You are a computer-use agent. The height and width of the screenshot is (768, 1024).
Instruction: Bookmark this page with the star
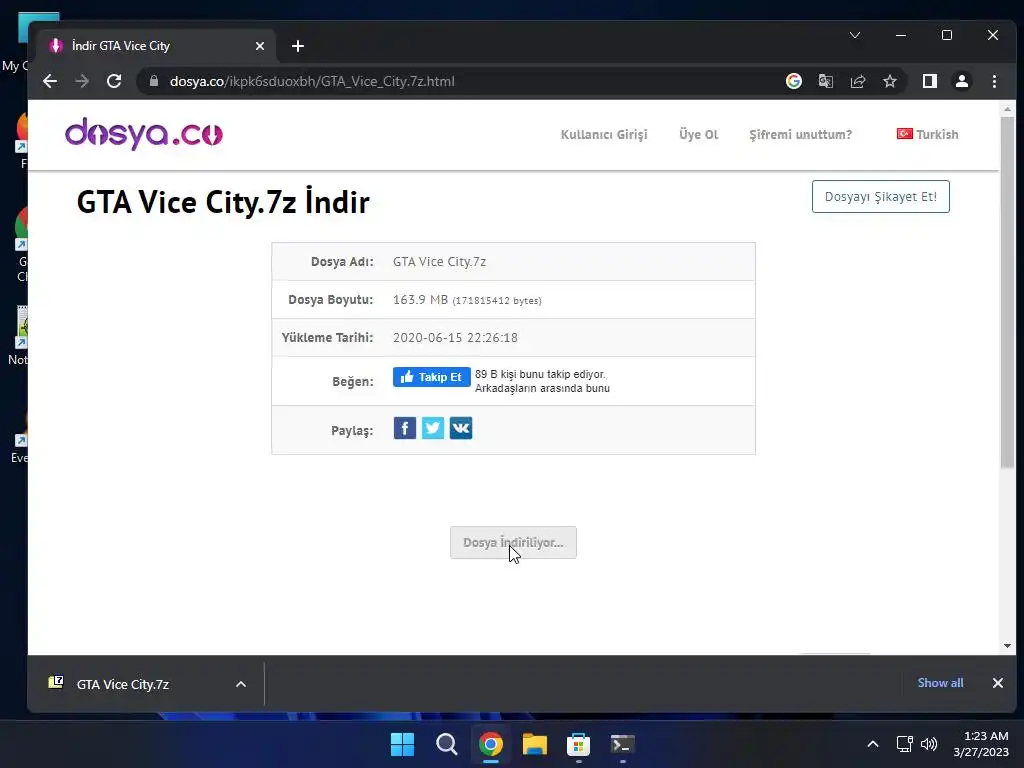click(889, 81)
